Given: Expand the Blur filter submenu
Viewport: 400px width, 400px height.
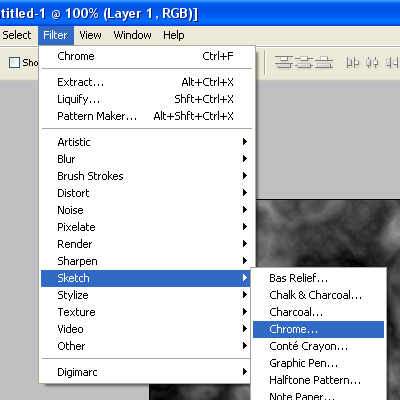Looking at the screenshot, I should tap(146, 159).
